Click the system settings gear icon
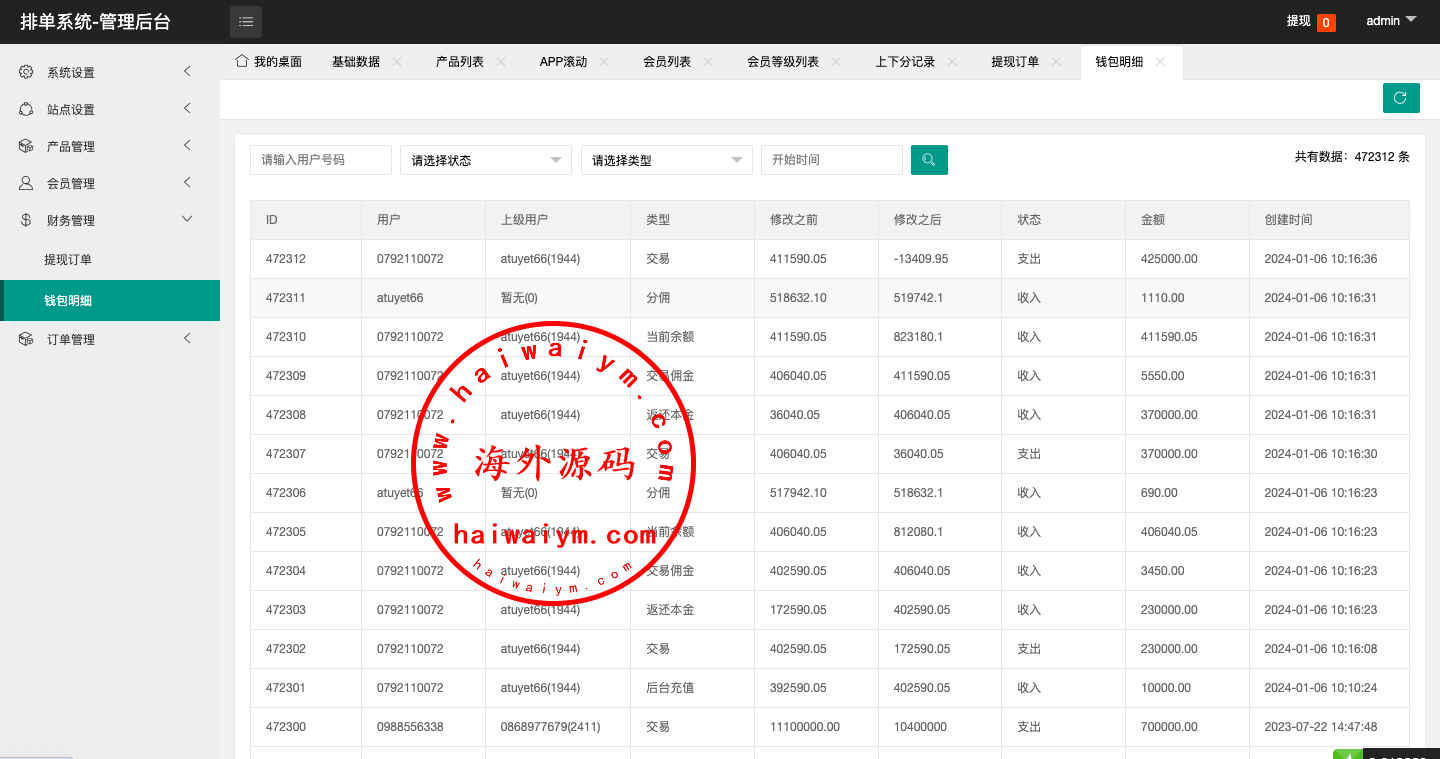Screen dimensions: 1440x759 [26, 72]
